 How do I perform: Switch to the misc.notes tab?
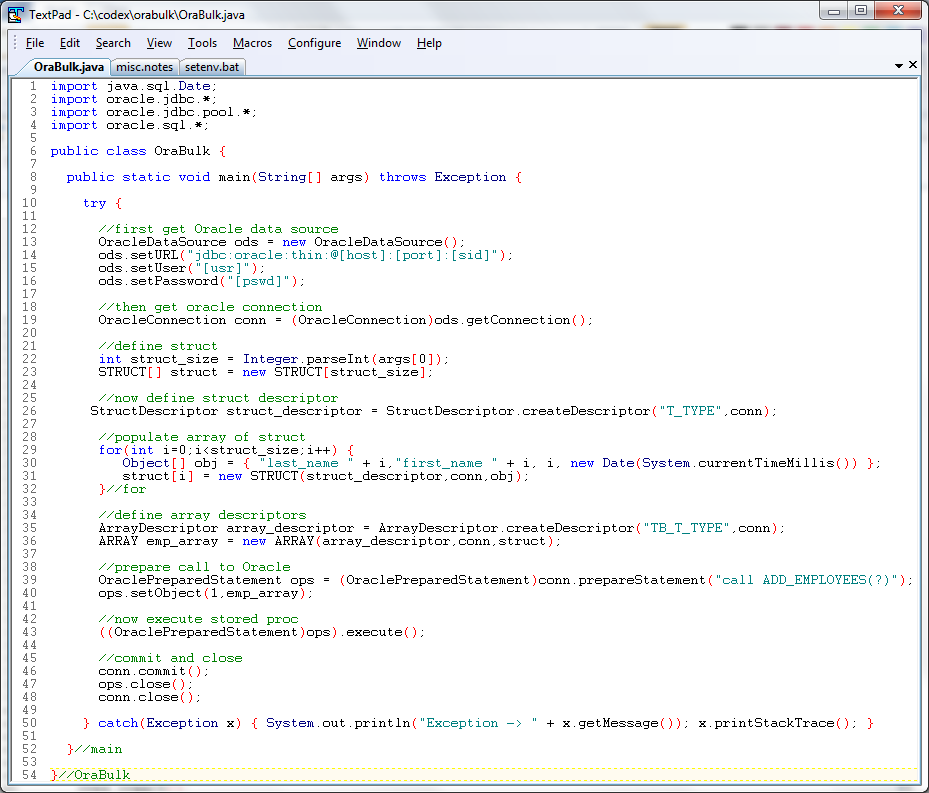pyautogui.click(x=145, y=67)
